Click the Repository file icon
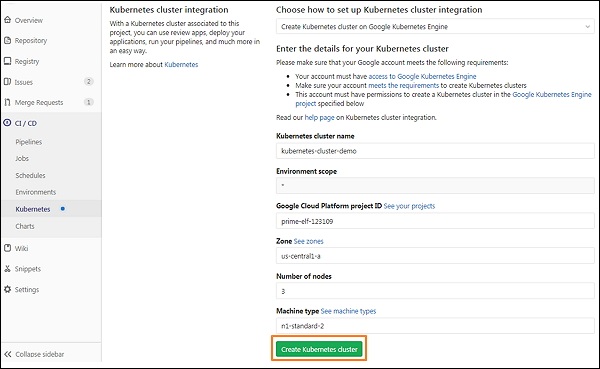600x369 pixels. [7, 40]
